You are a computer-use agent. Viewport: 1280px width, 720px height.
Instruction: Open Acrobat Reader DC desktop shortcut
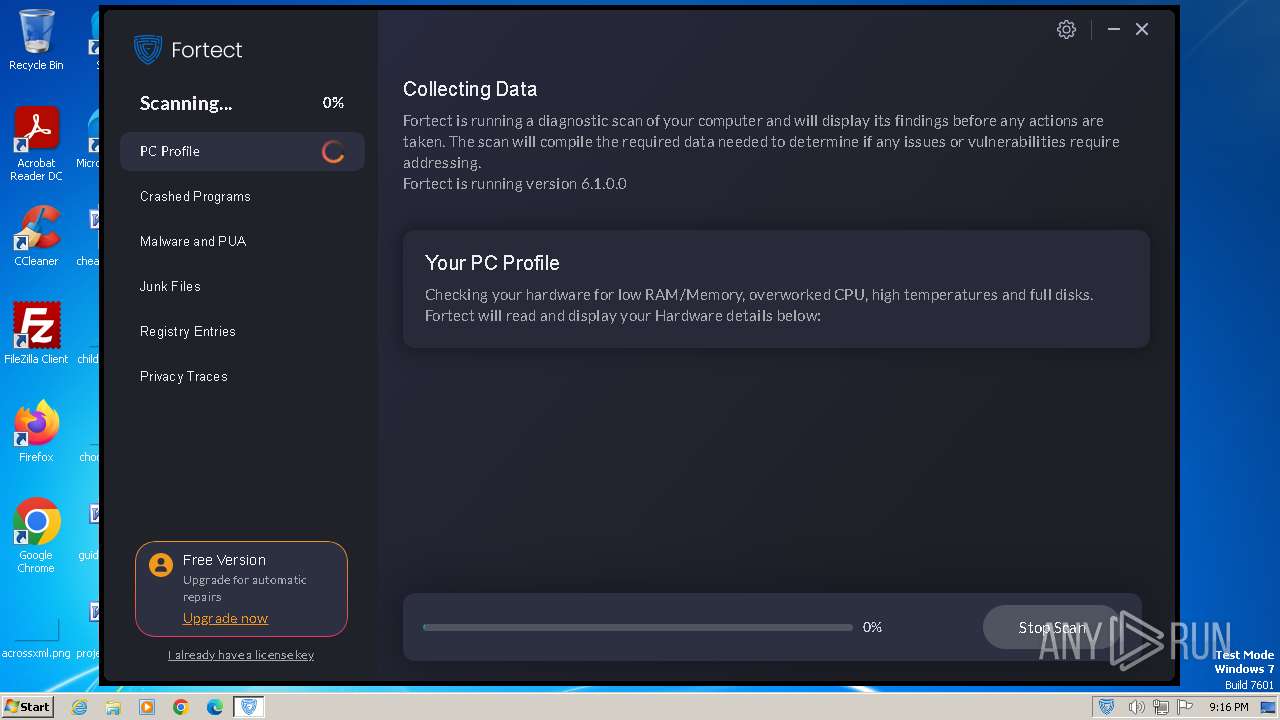tap(36, 144)
